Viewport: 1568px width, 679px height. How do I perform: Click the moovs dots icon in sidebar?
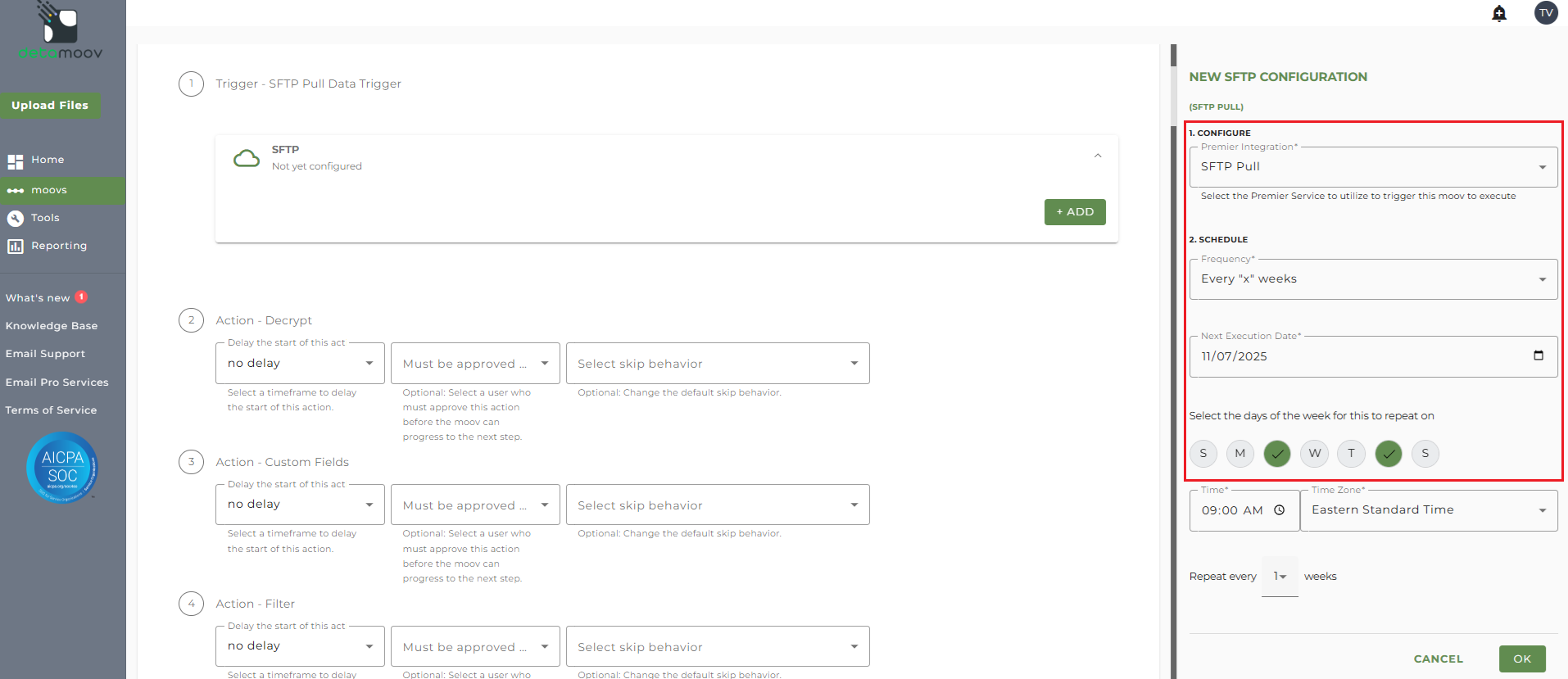pos(15,191)
